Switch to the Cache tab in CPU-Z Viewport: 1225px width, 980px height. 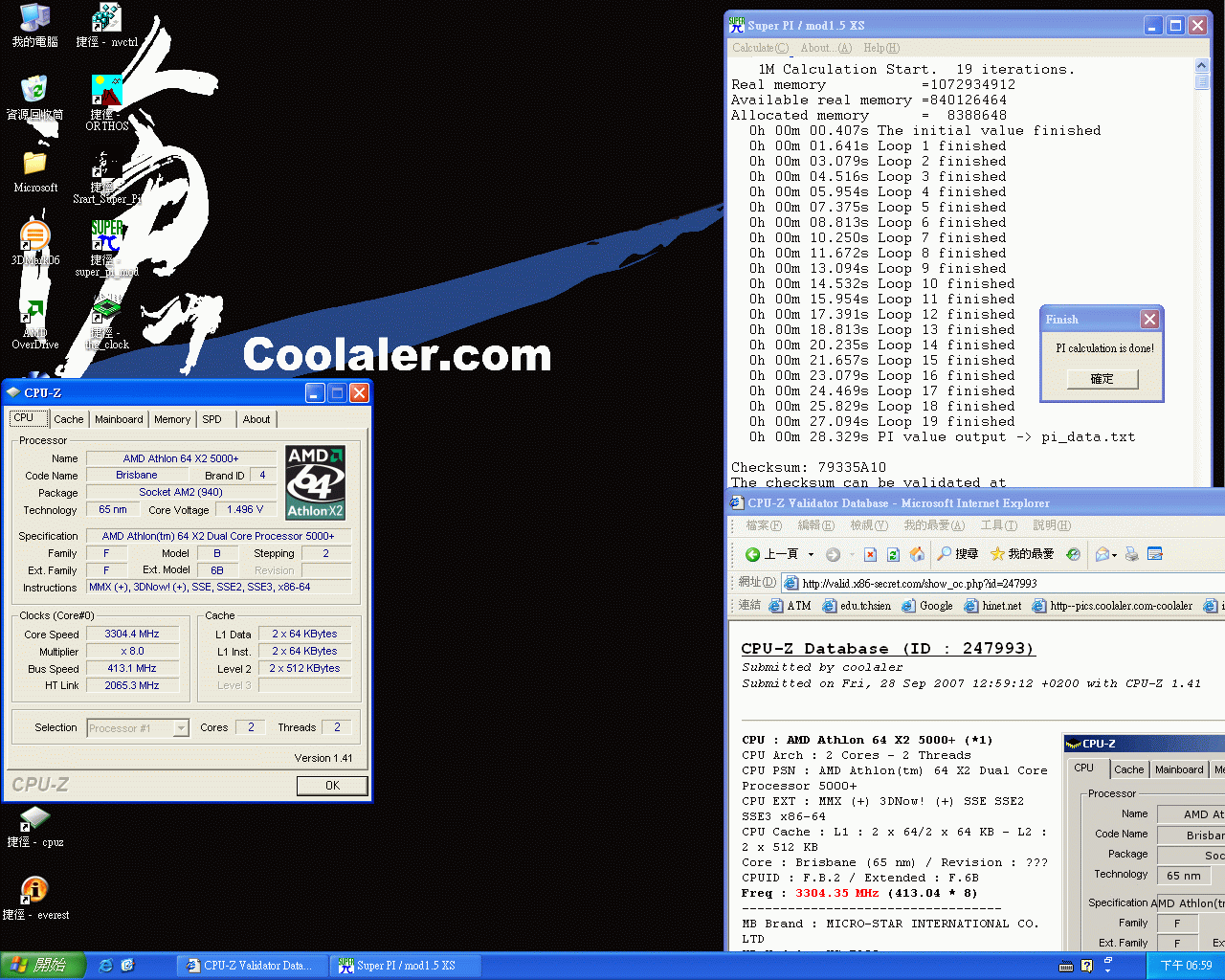(68, 419)
